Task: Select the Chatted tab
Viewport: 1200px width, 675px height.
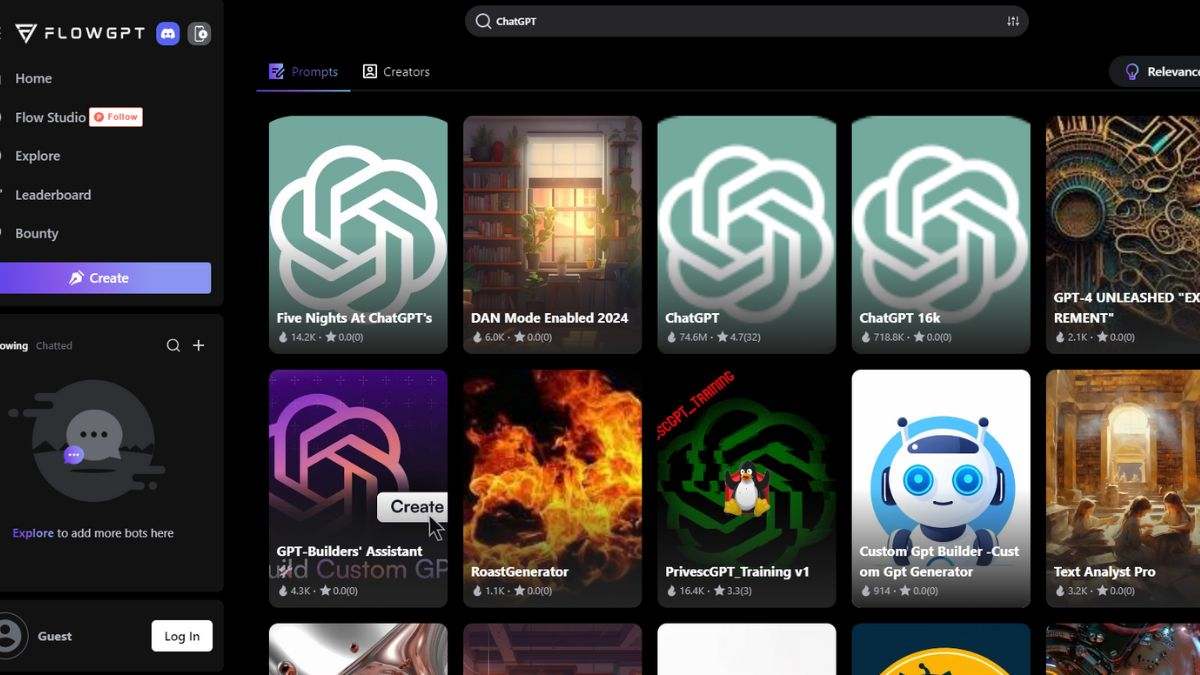Action: (54, 346)
